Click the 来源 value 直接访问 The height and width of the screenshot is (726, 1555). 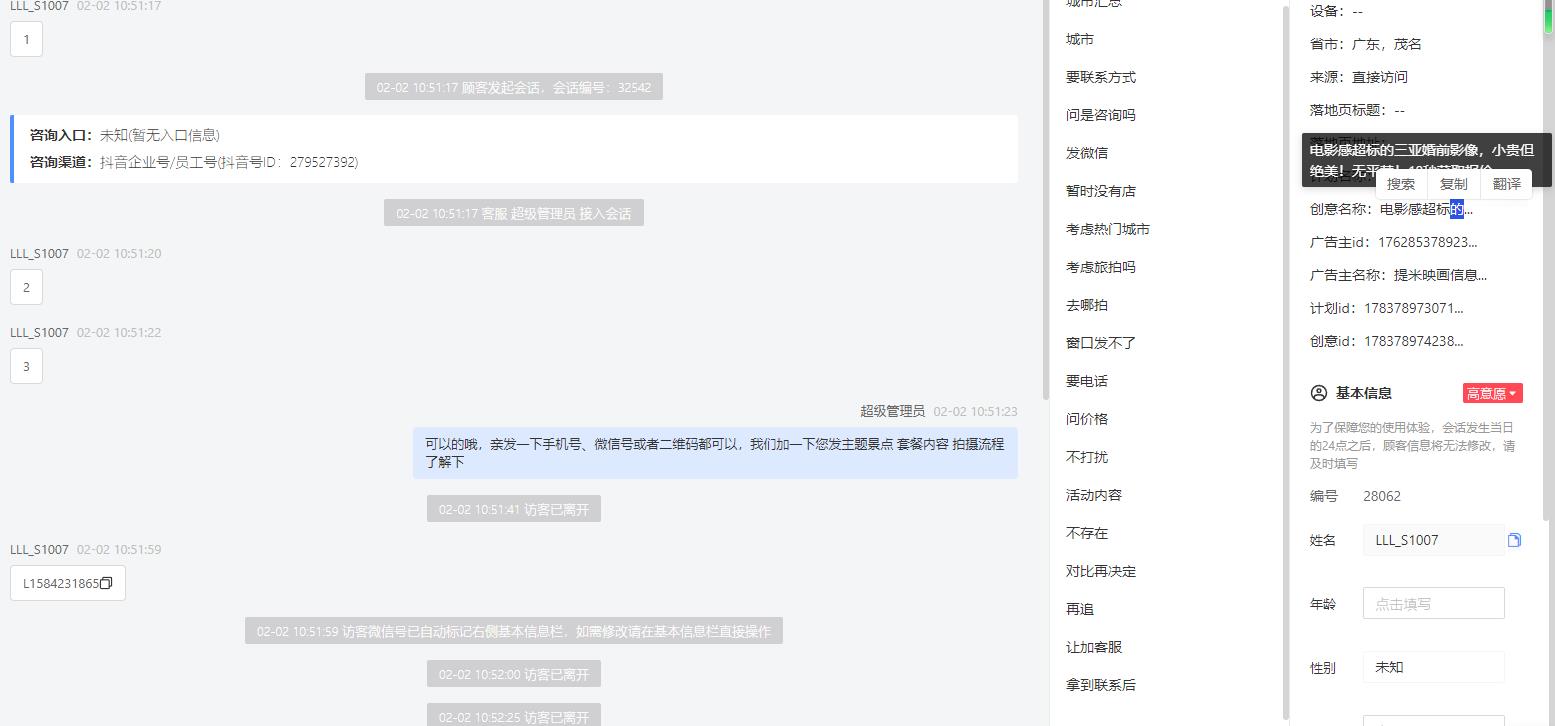(1379, 77)
